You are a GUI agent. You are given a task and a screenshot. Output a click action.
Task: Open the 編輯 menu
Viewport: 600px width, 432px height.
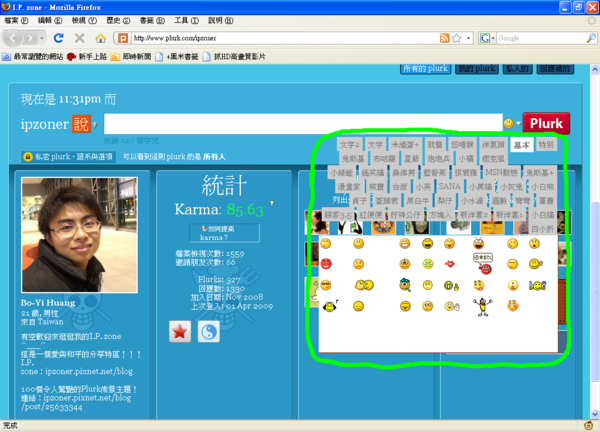pyautogui.click(x=50, y=20)
